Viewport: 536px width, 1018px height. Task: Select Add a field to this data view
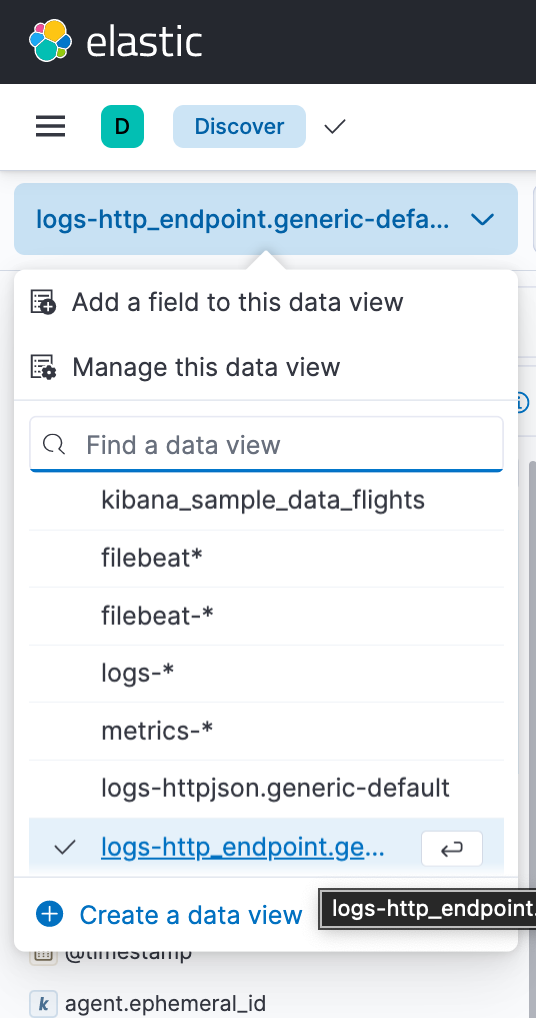(238, 302)
